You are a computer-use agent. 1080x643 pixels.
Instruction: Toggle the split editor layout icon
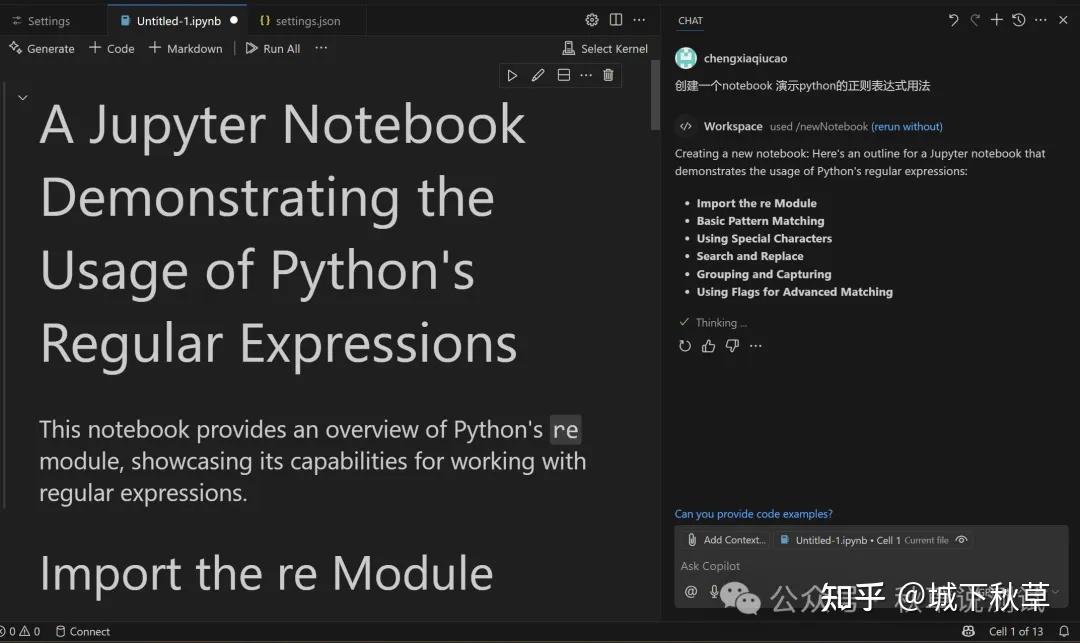614,19
